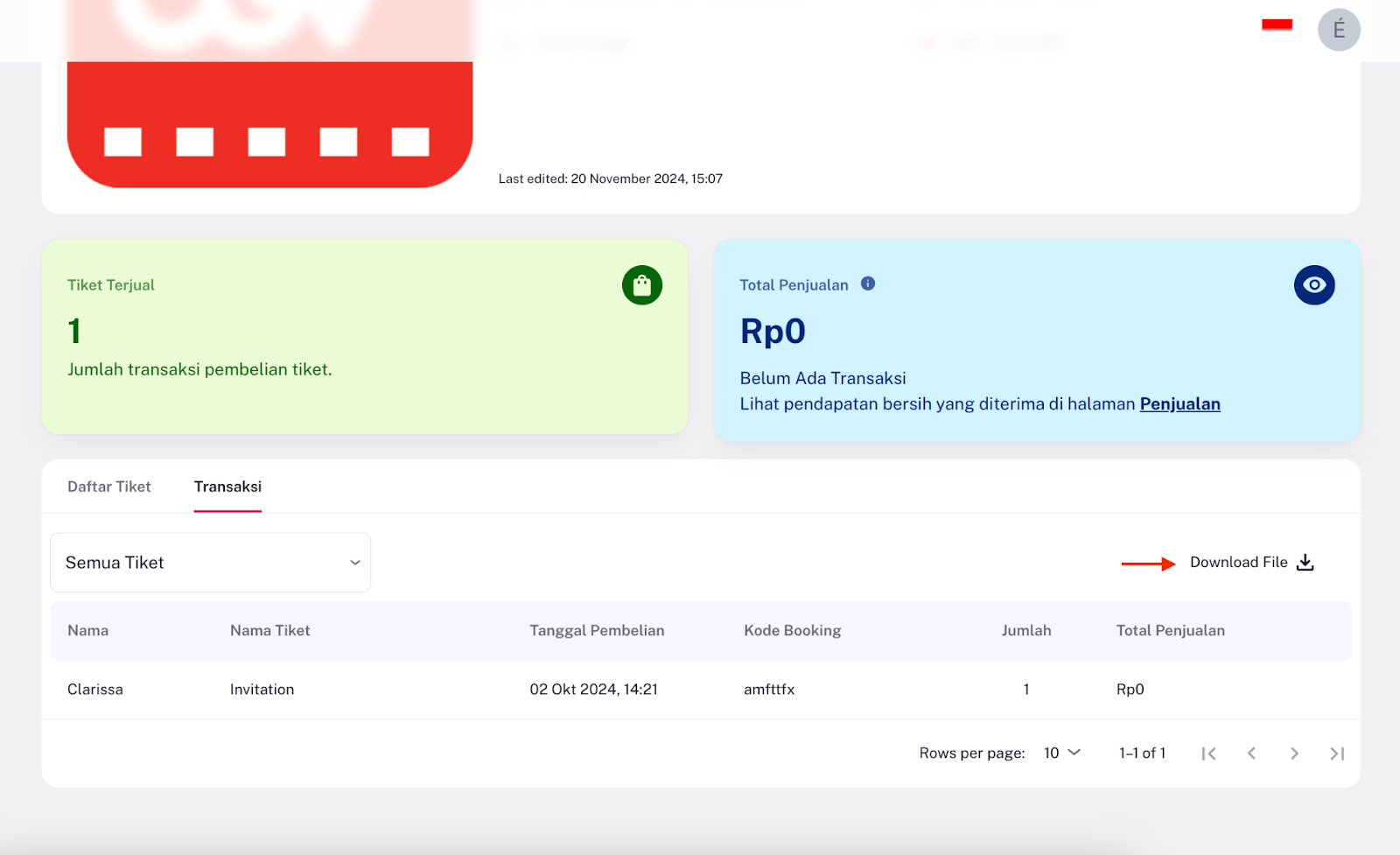
Task: Go to first page of transactions
Action: (x=1209, y=753)
